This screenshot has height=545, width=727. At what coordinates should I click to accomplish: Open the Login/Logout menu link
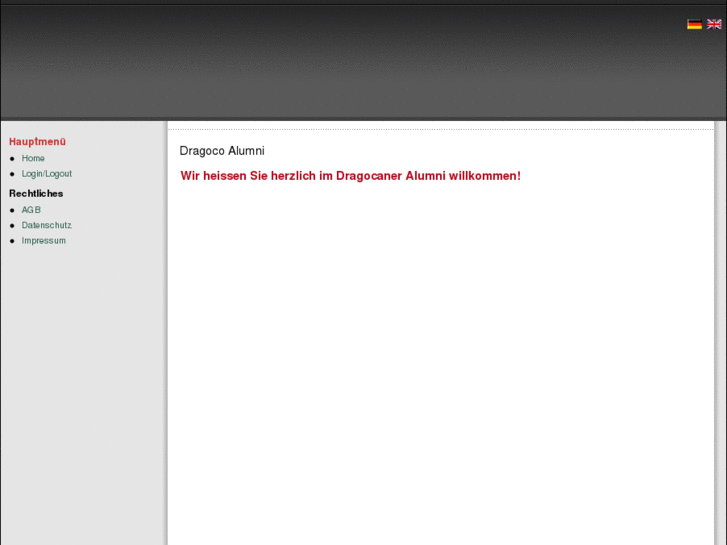(47, 173)
